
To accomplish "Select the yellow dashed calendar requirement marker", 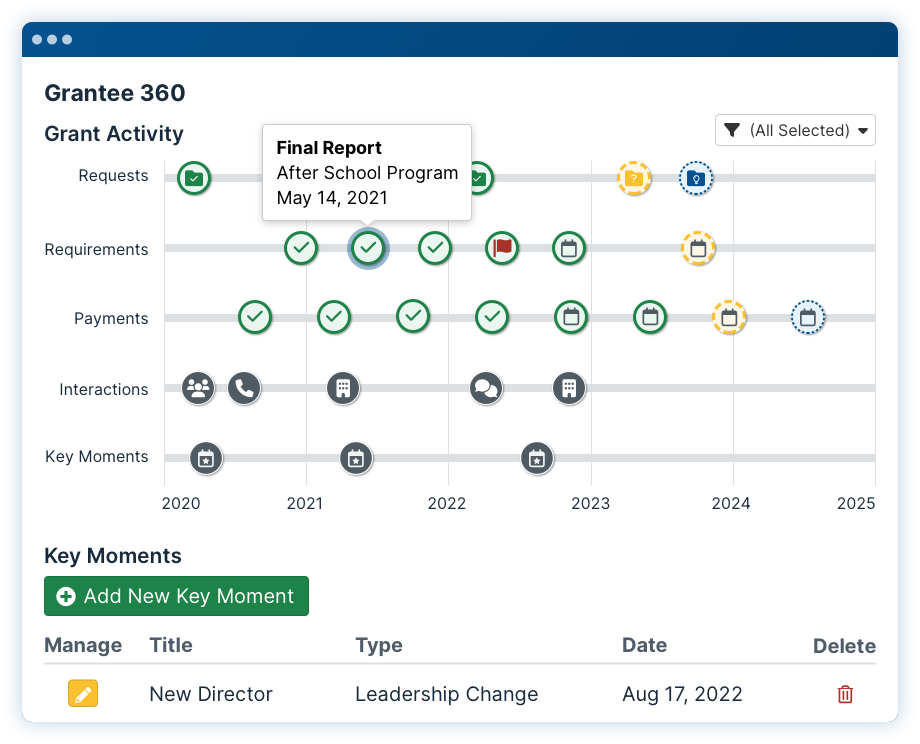I will coord(698,248).
